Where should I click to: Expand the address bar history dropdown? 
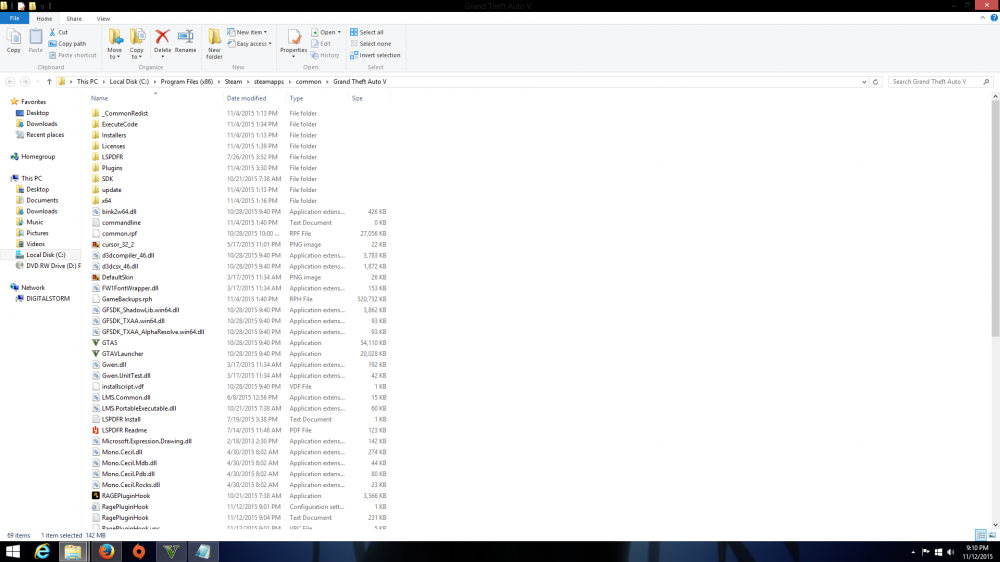[864, 82]
